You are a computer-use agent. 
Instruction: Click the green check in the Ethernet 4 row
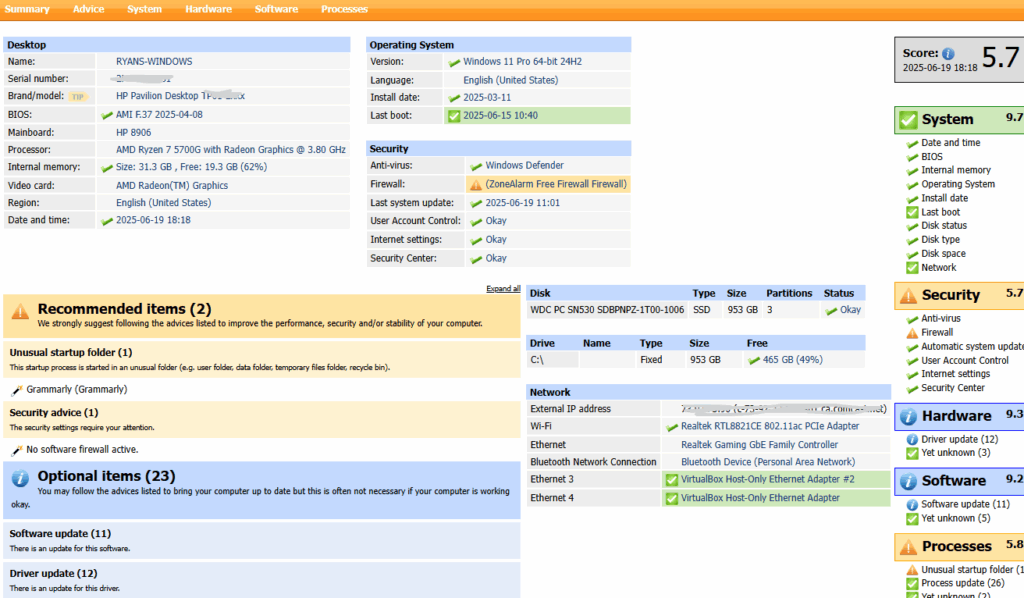671,499
